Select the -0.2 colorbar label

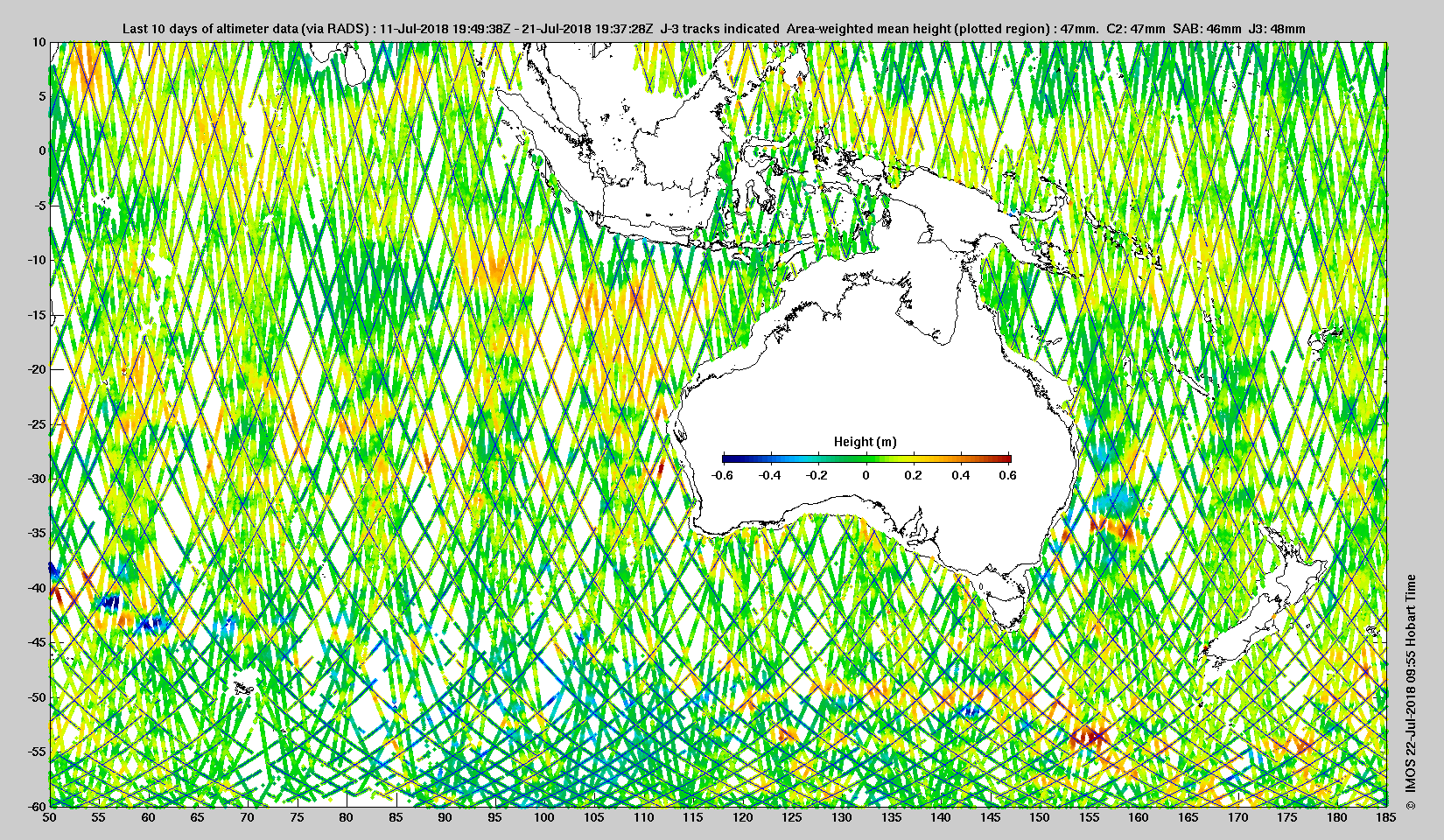click(817, 475)
